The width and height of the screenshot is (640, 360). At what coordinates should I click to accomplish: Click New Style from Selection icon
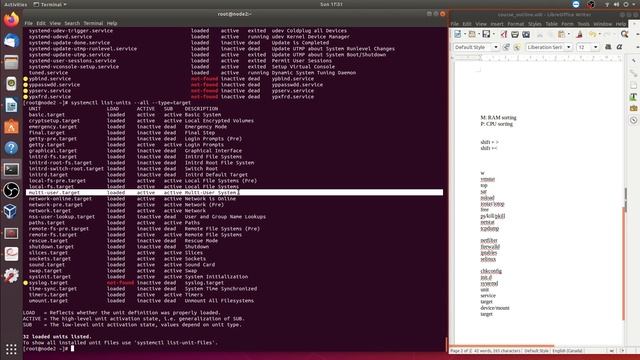coord(517,47)
